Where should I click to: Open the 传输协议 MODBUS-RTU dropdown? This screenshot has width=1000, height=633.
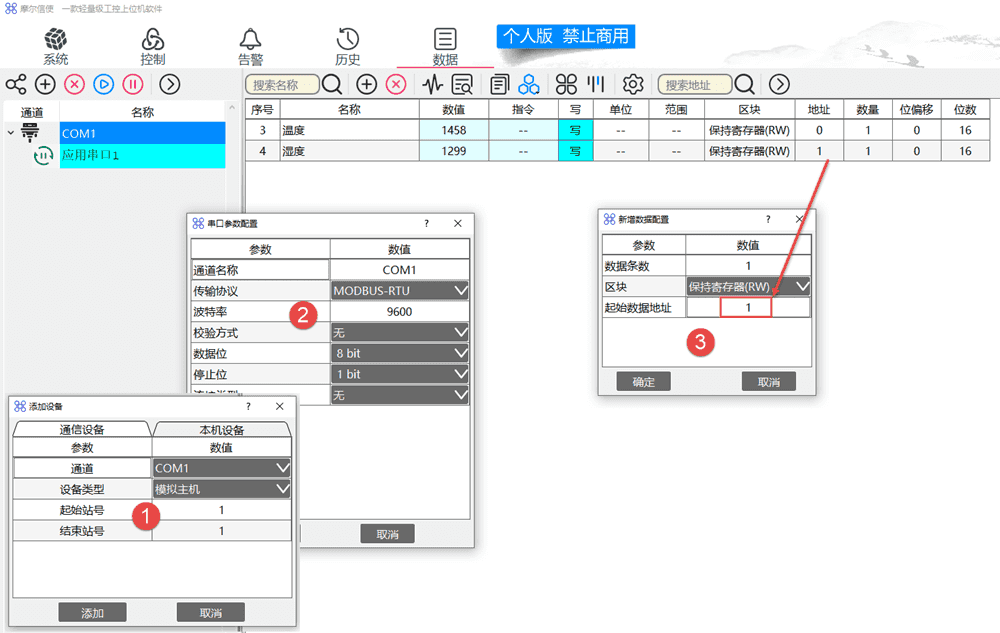(x=400, y=291)
